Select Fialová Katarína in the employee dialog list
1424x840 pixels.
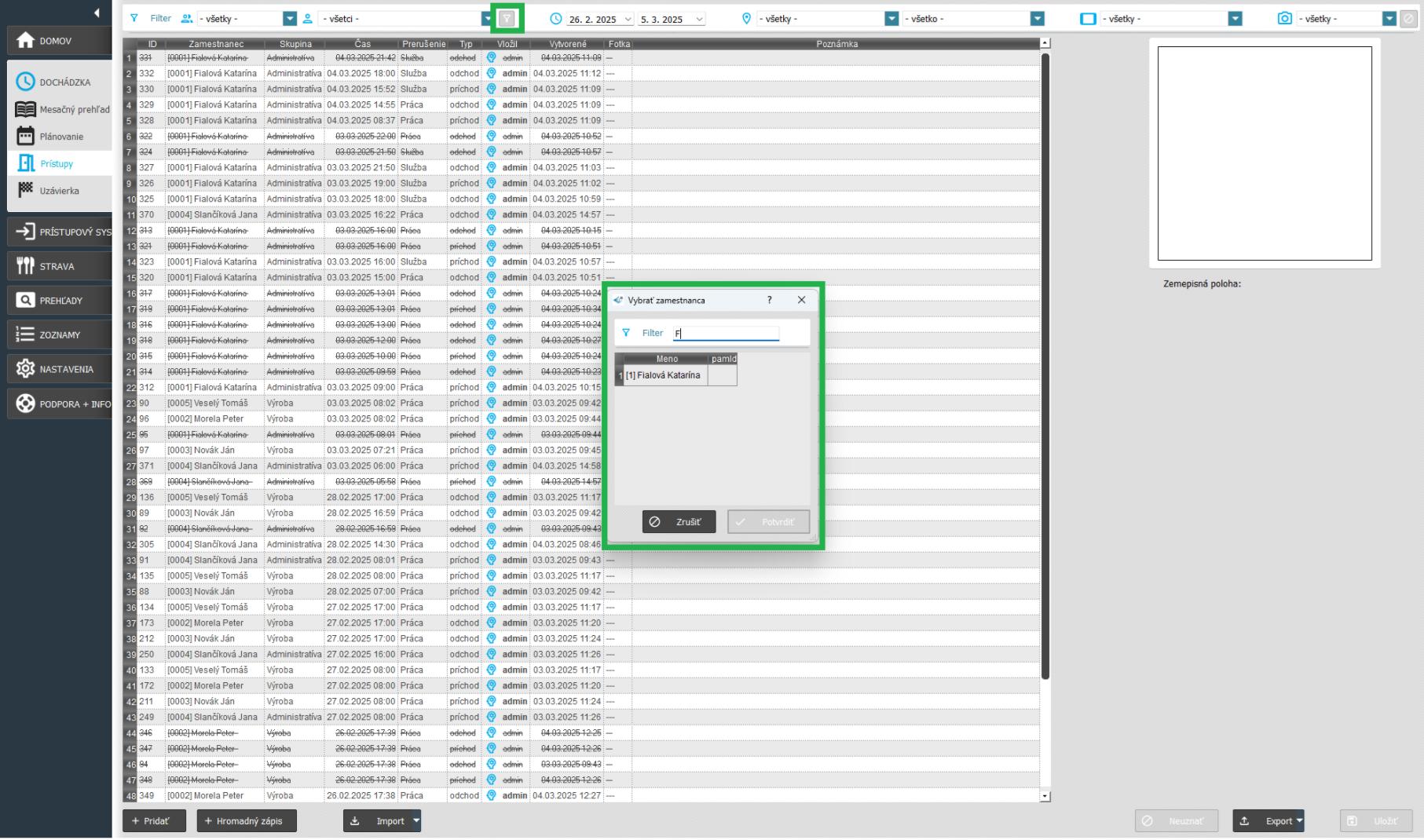(x=662, y=375)
